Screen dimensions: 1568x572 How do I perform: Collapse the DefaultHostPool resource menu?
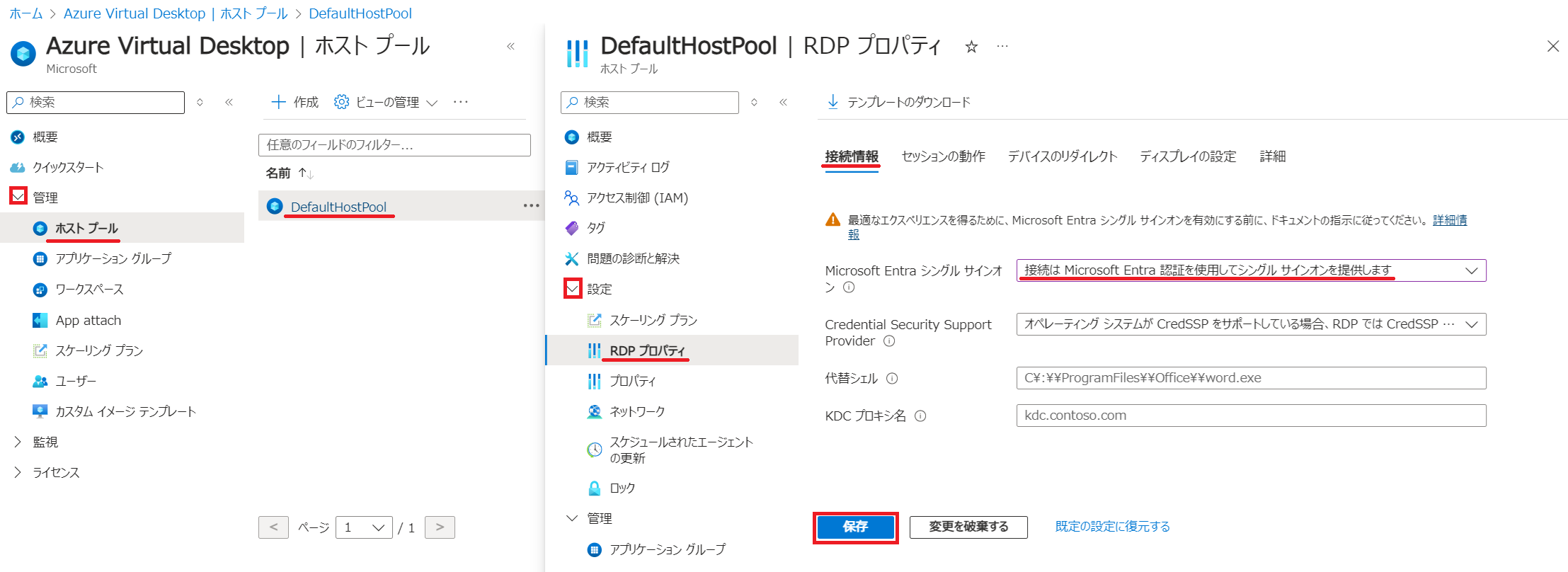(x=783, y=102)
